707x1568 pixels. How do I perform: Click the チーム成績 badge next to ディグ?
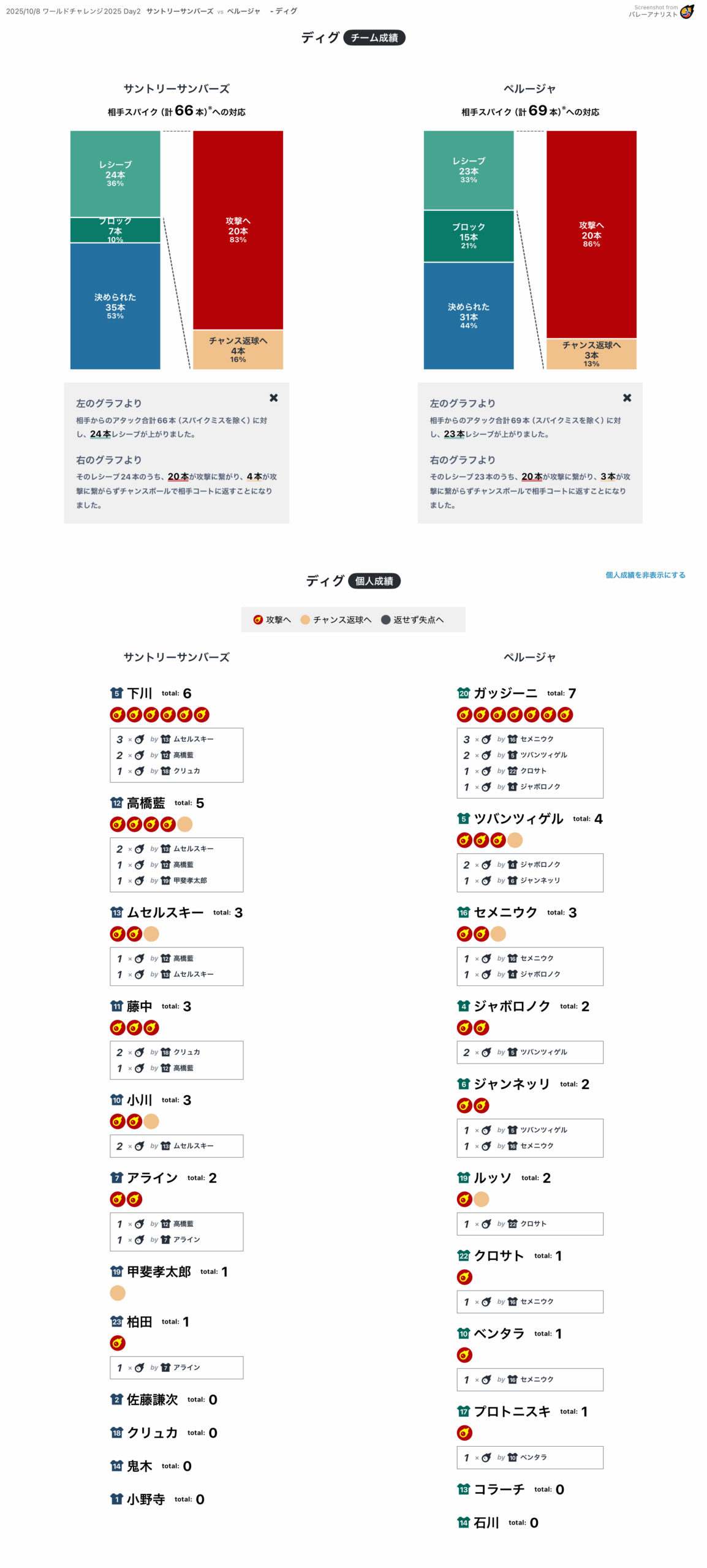point(374,37)
